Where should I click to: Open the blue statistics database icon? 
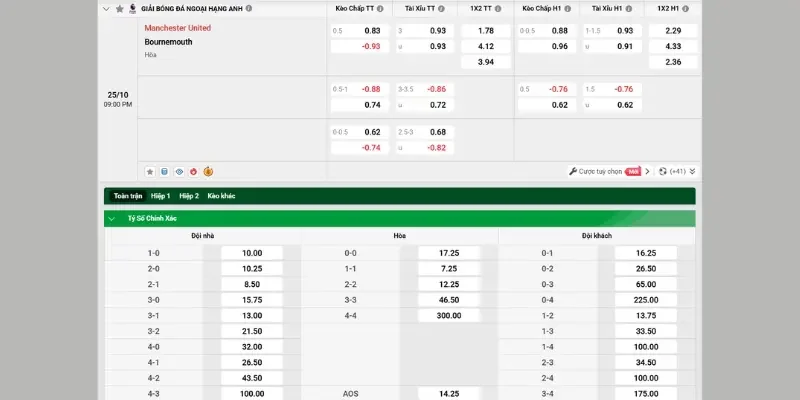pyautogui.click(x=164, y=172)
